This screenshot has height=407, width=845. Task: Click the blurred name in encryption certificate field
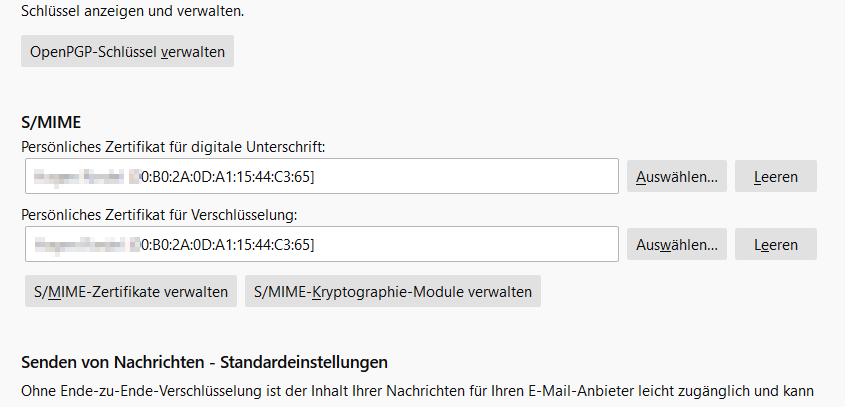tap(79, 244)
